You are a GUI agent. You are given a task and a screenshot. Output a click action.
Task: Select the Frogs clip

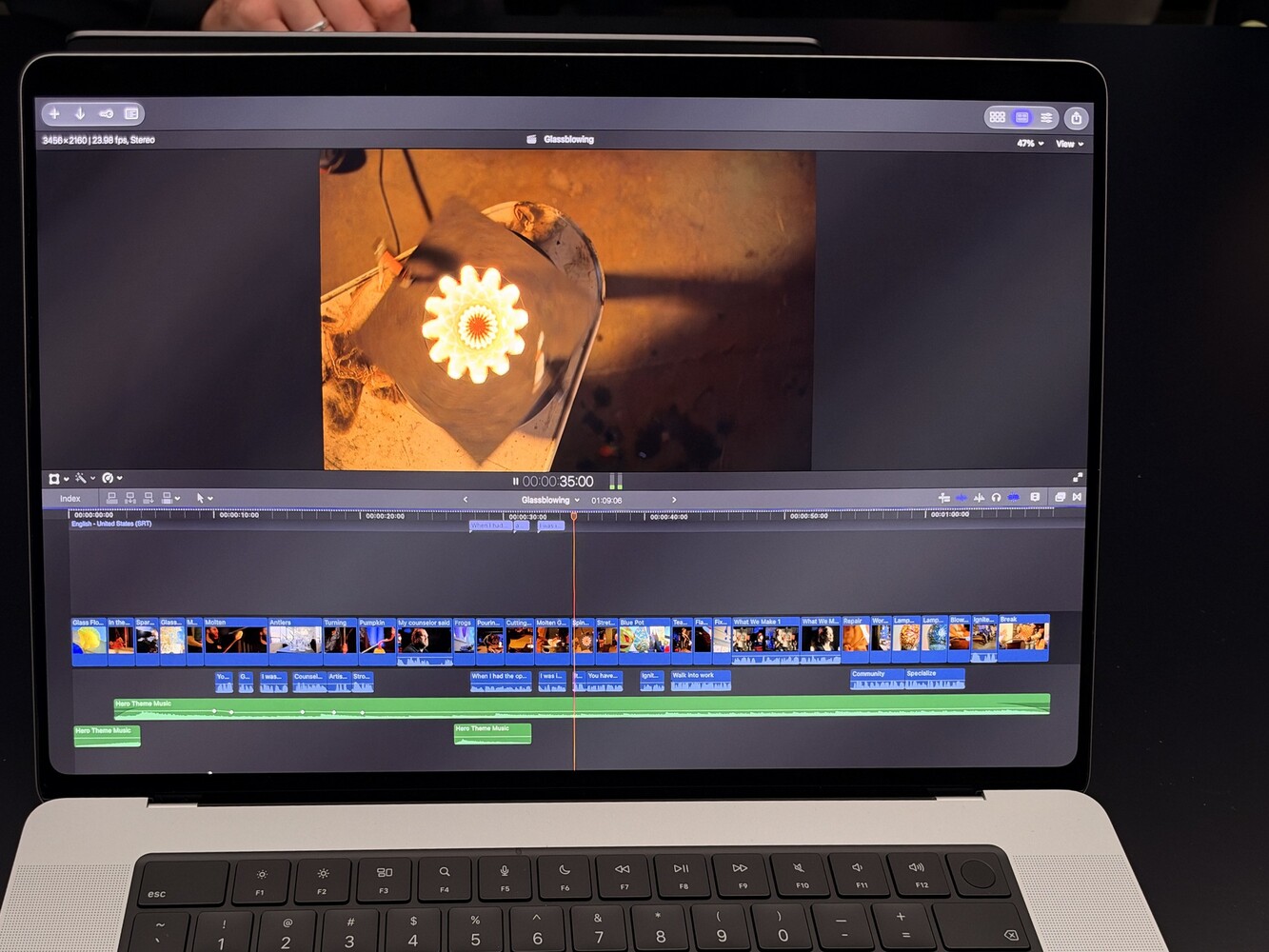click(x=464, y=641)
